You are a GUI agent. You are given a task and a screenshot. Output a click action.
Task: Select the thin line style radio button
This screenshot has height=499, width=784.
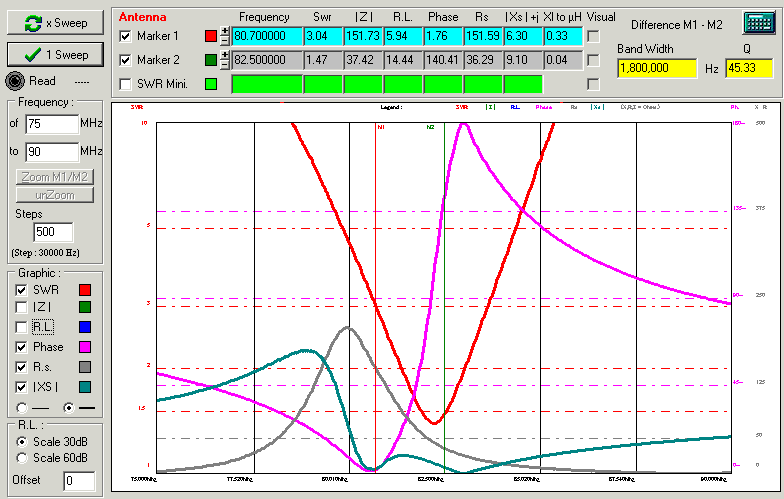pyautogui.click(x=22, y=408)
